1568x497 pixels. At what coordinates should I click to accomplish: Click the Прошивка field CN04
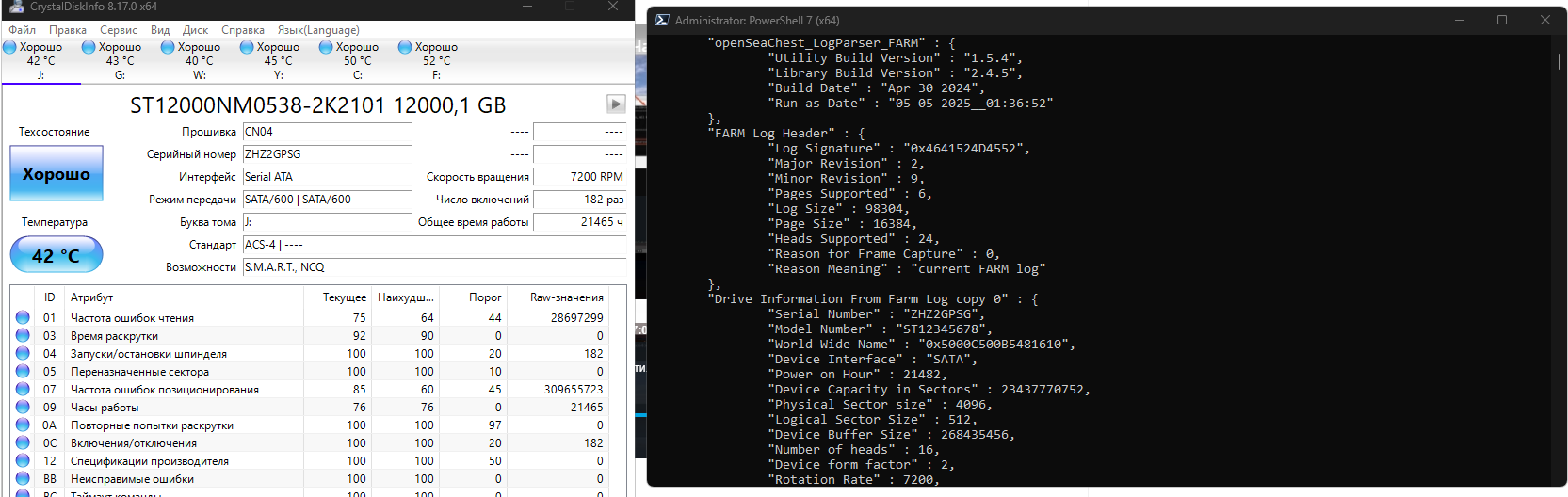click(327, 132)
